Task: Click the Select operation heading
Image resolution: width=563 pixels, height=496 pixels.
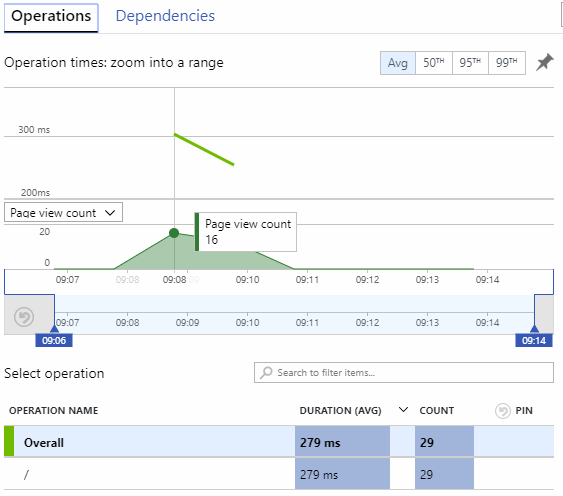Action: (54, 374)
